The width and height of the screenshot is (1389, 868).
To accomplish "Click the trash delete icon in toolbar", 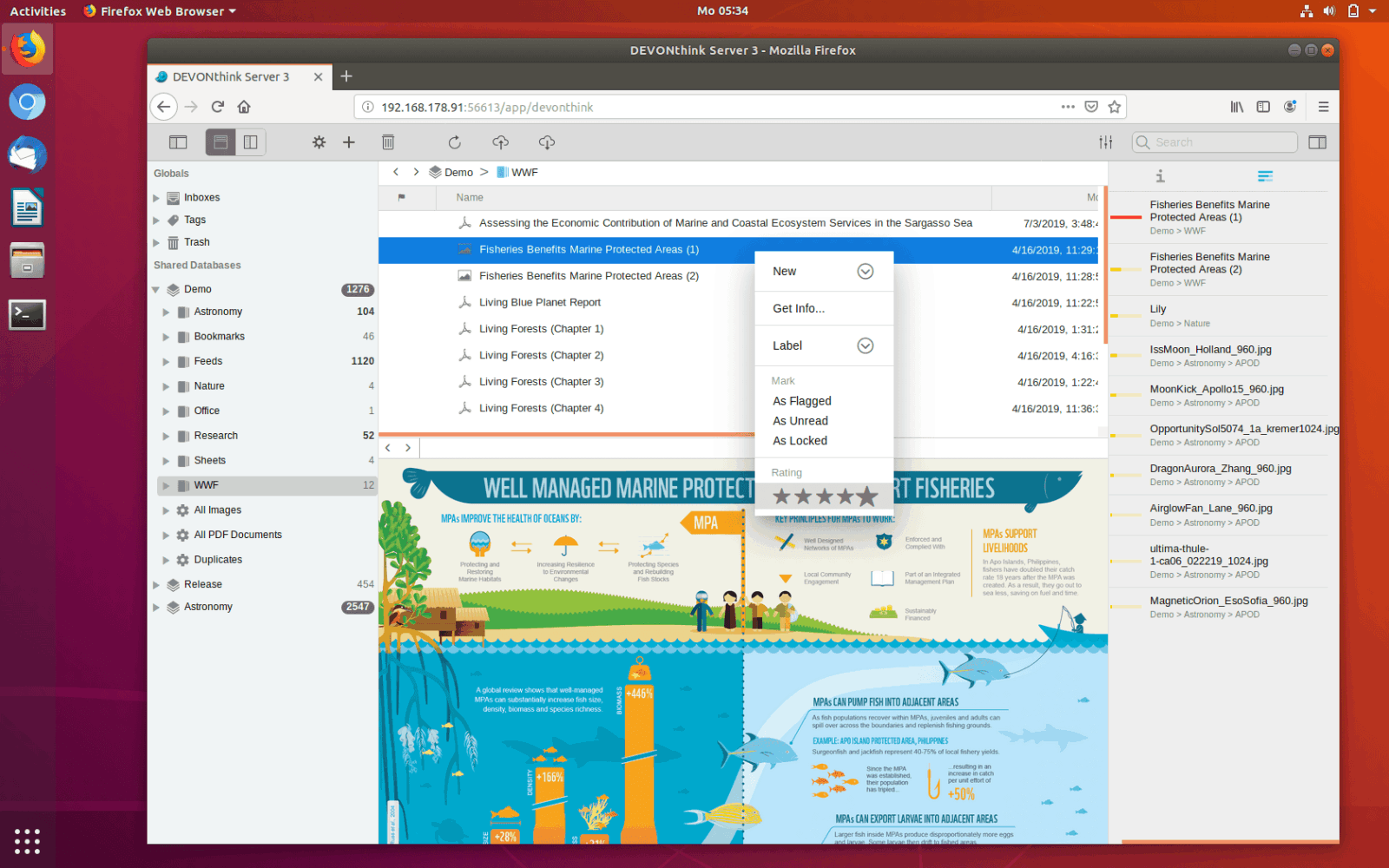I will pos(388,142).
